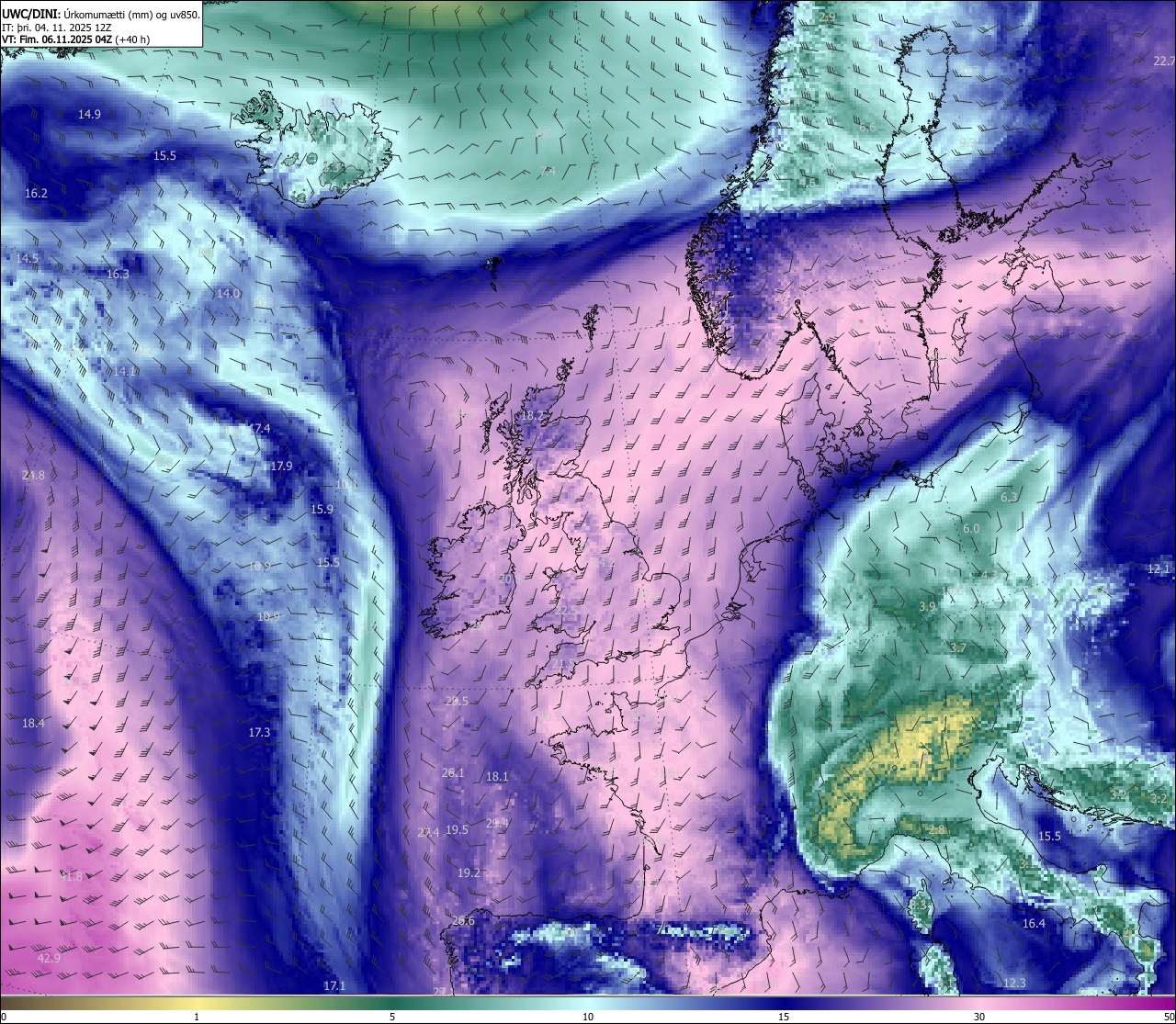Click the map value 17.9
Viewport: 1176px width, 1024px height.
(x=281, y=466)
